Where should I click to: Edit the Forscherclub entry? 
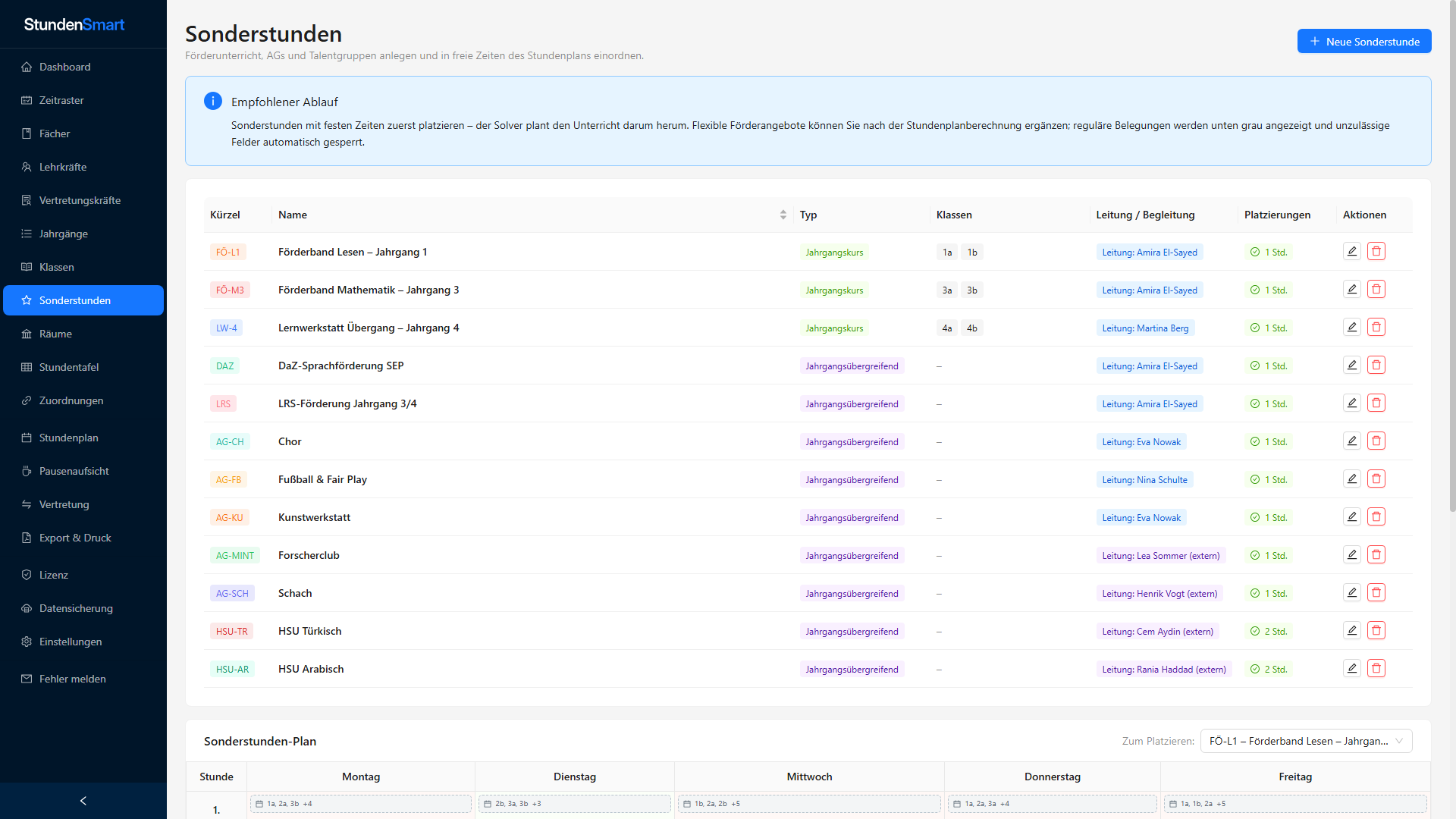1352,554
